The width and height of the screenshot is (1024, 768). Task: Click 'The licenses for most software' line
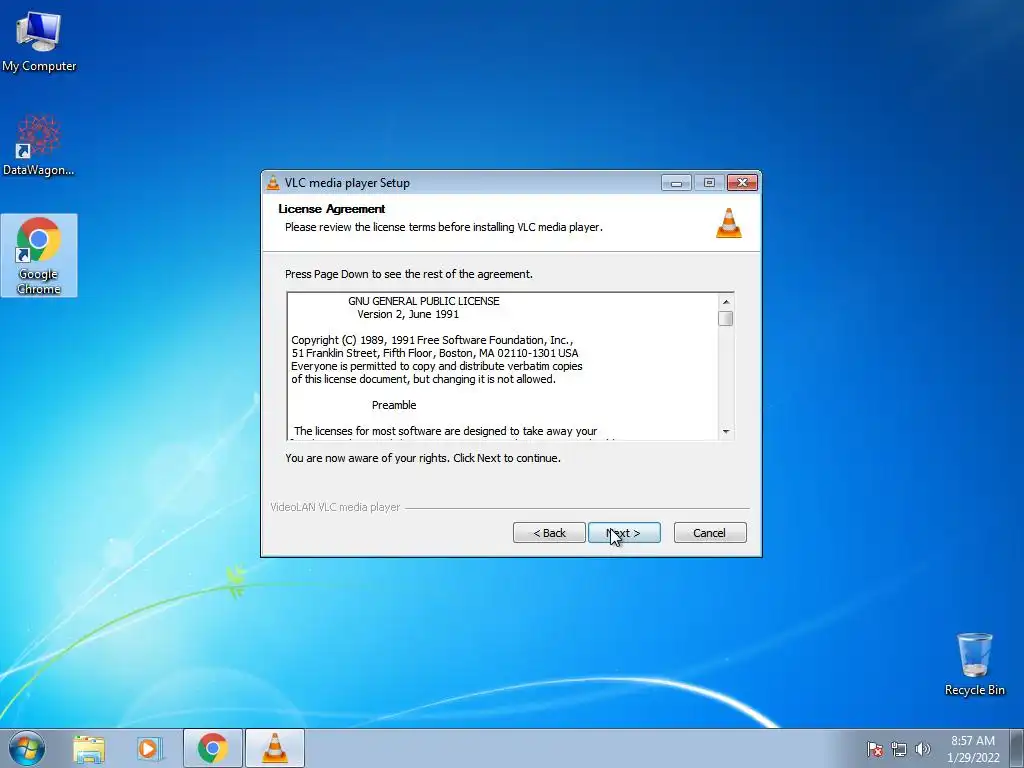pos(445,431)
